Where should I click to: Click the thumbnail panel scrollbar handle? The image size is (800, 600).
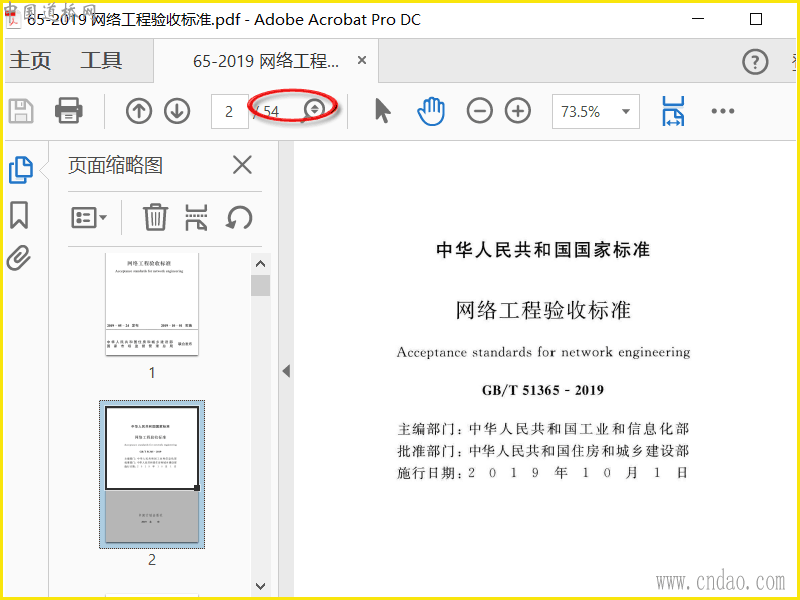[261, 286]
